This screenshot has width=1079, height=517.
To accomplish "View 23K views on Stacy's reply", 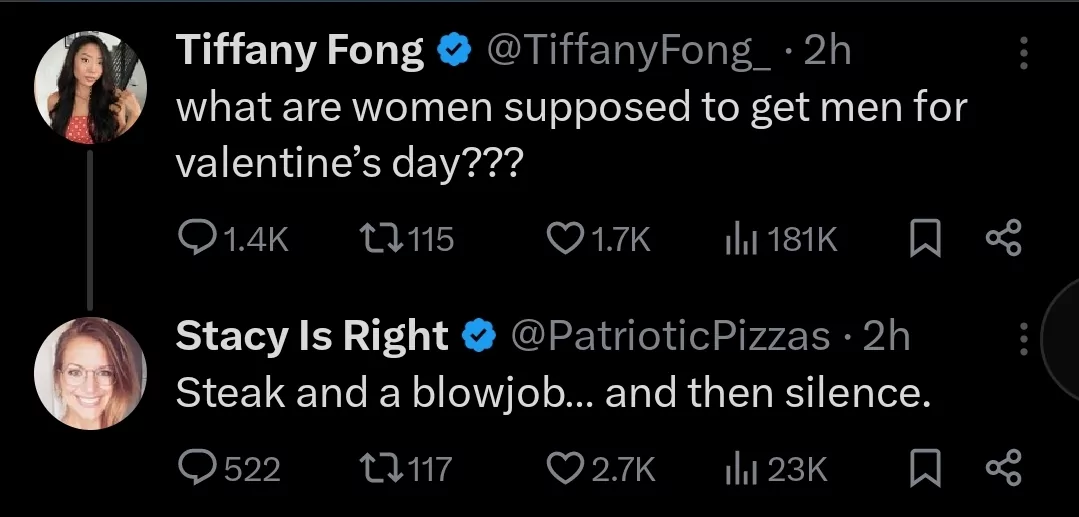I will [776, 469].
